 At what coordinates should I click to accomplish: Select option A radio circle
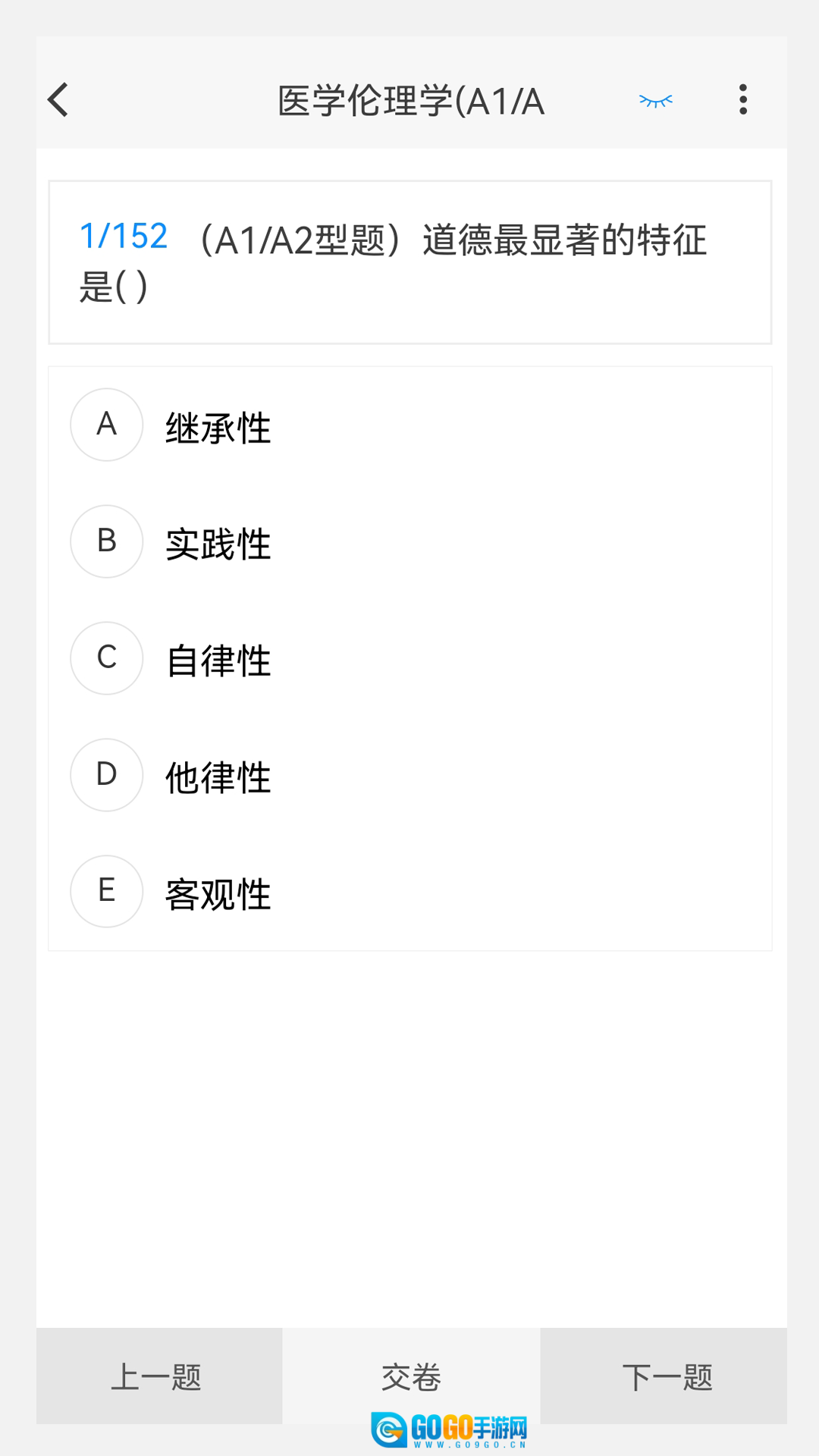107,425
